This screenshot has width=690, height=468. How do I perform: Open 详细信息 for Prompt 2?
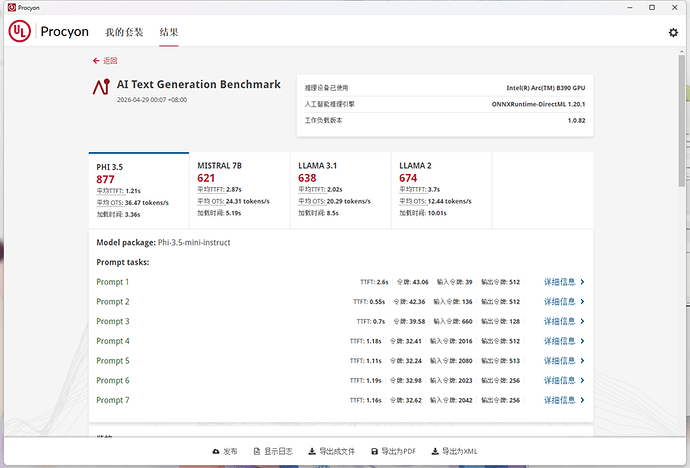(x=564, y=302)
